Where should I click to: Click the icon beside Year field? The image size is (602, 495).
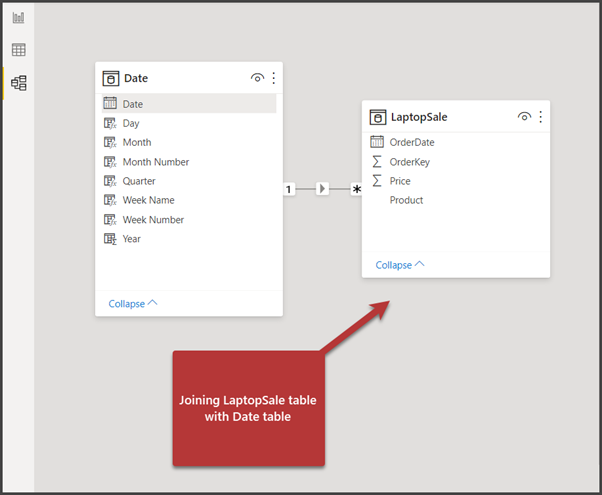coord(110,239)
